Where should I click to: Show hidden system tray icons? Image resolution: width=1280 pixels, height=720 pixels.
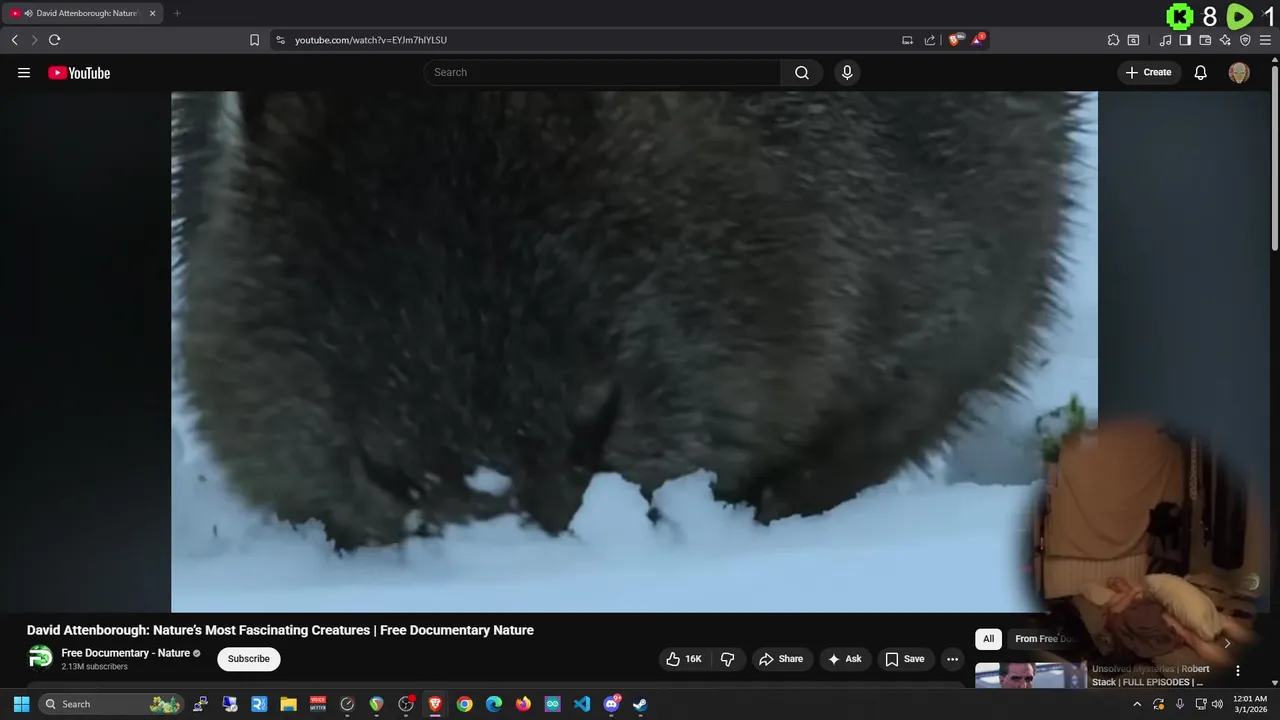tap(1137, 704)
